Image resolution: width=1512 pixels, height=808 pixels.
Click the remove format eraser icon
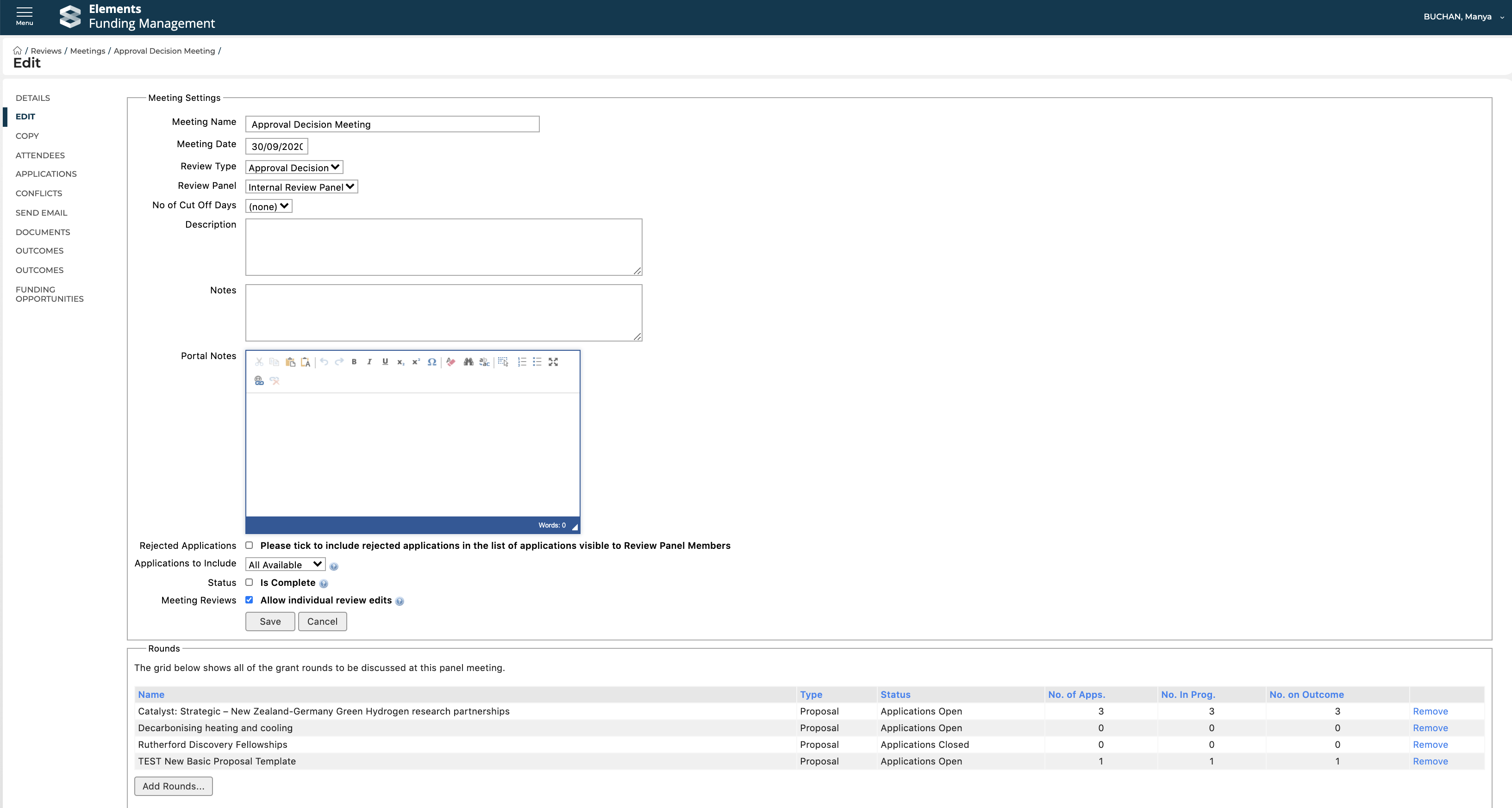[451, 362]
